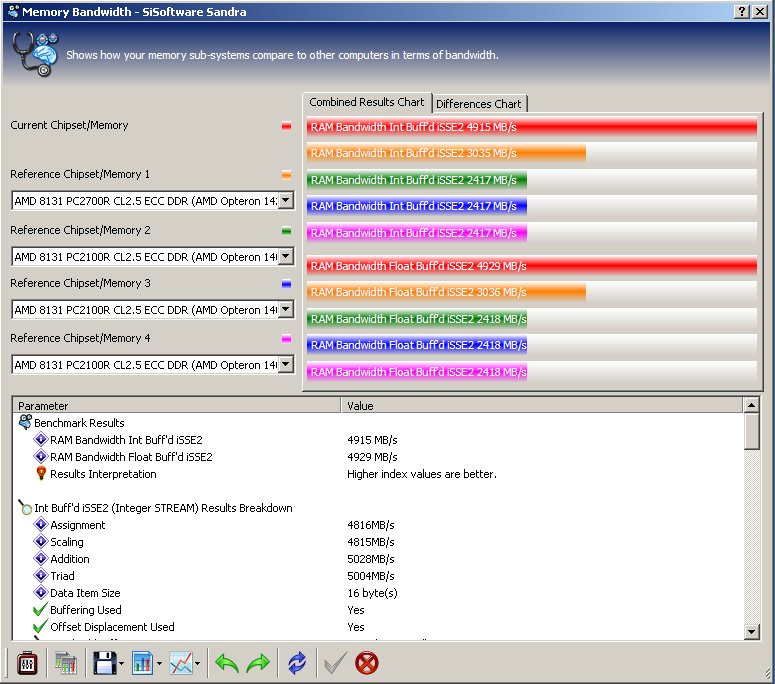The width and height of the screenshot is (775, 684).
Task: Open Reference Chipset/Memory 3 dropdown arrow
Action: [x=286, y=309]
